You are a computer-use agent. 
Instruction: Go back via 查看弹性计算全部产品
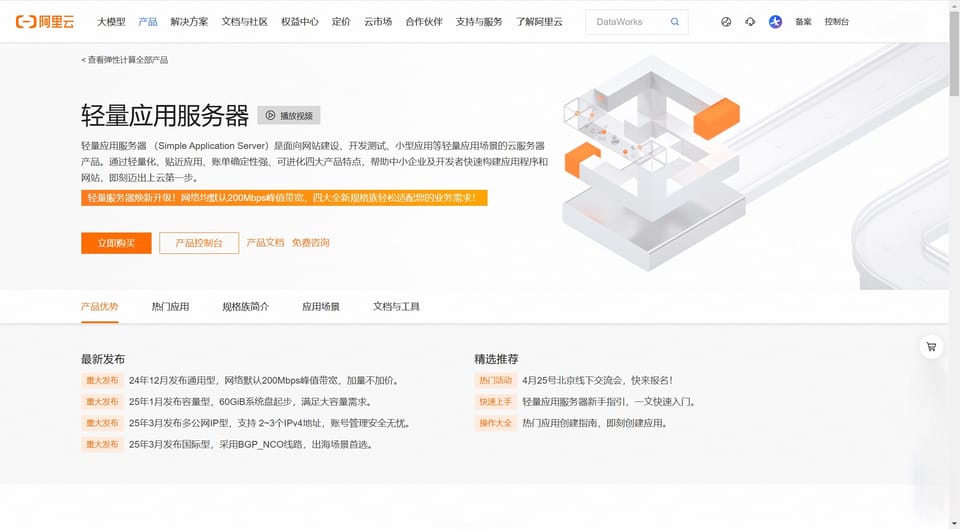(x=124, y=60)
